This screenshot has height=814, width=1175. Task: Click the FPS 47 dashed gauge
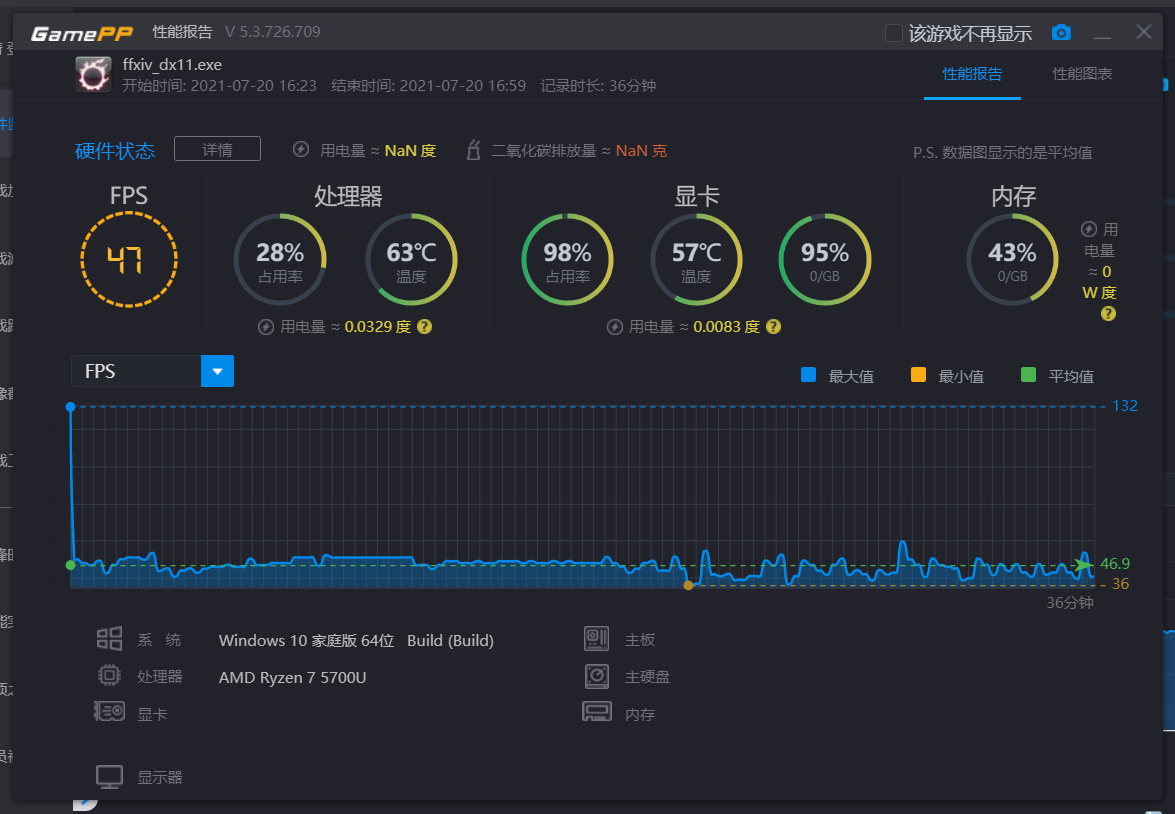coord(129,259)
